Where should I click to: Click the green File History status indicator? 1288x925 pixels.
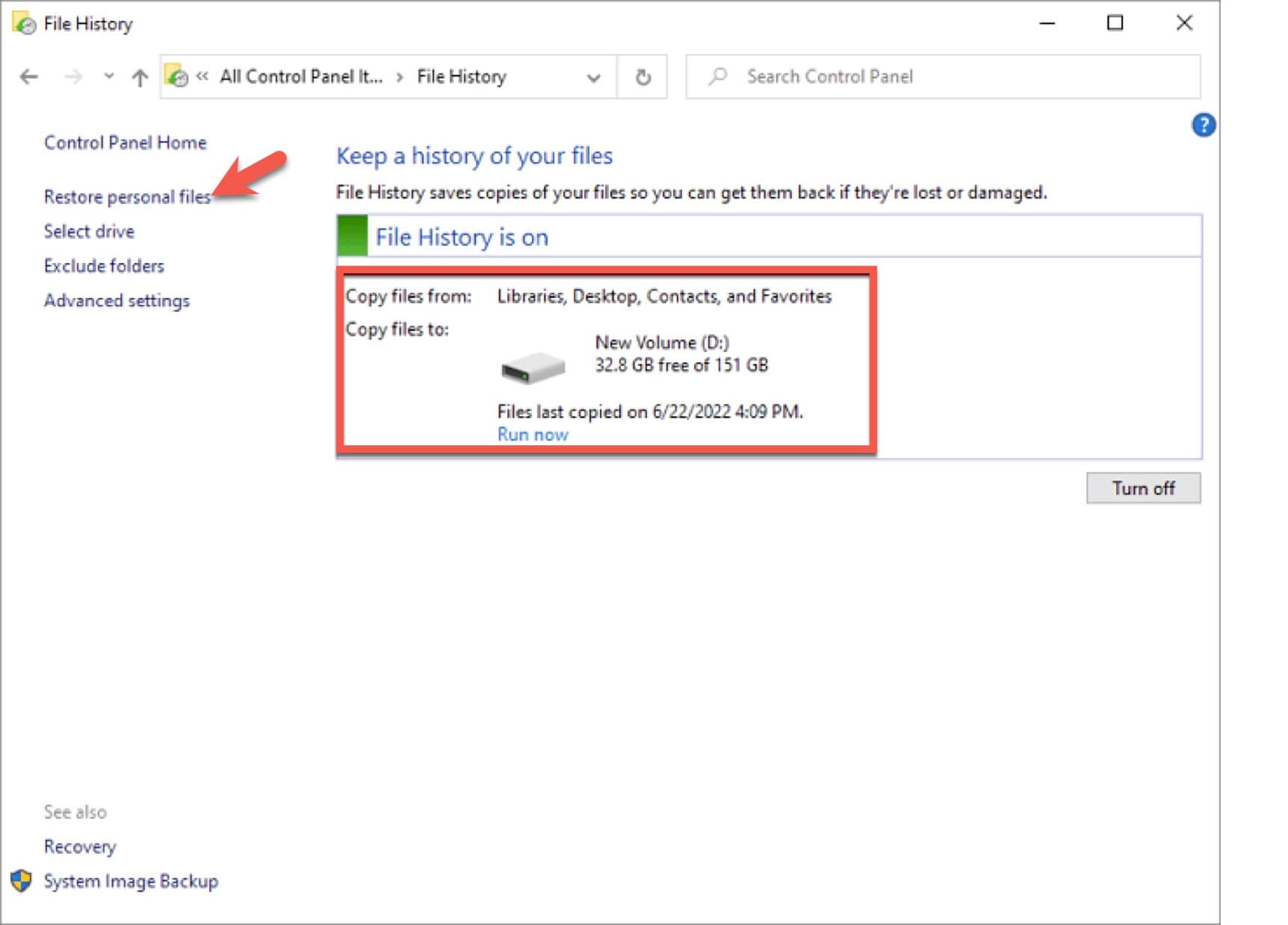(353, 236)
